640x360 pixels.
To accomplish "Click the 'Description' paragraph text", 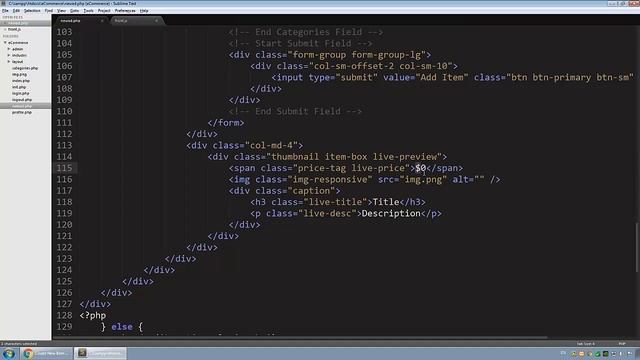I will click(391, 214).
